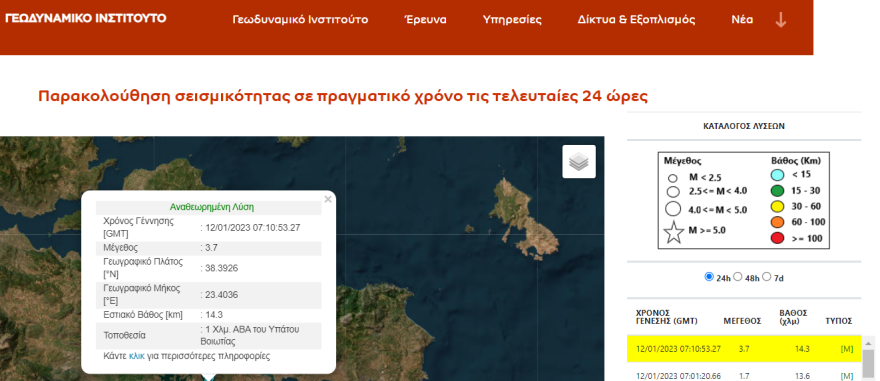
Task: Click the ΜΕΓΕΘΟΣ column header
Action: tap(742, 321)
